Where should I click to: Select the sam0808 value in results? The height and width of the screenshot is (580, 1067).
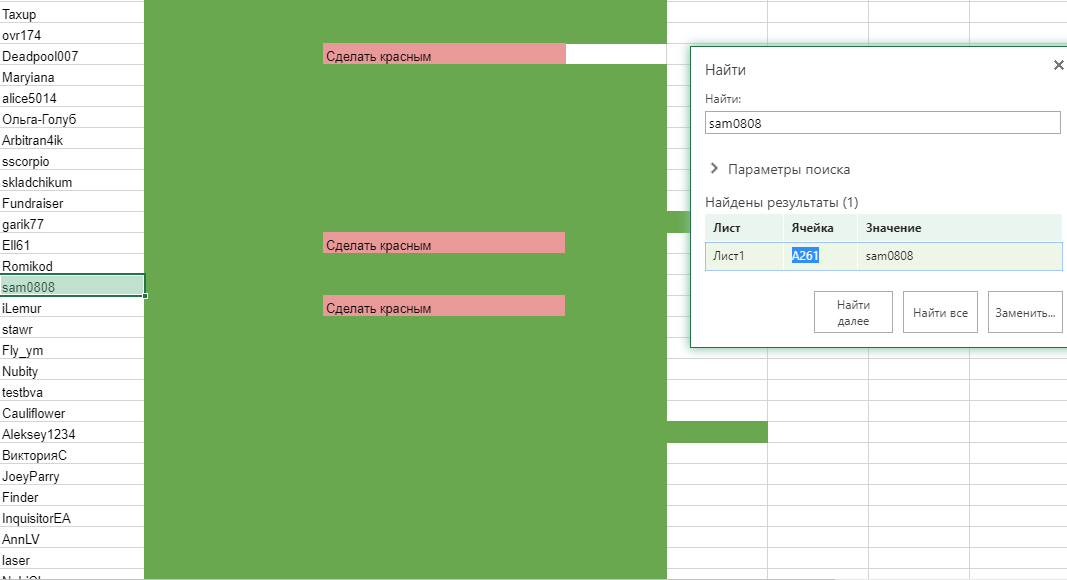tap(959, 256)
